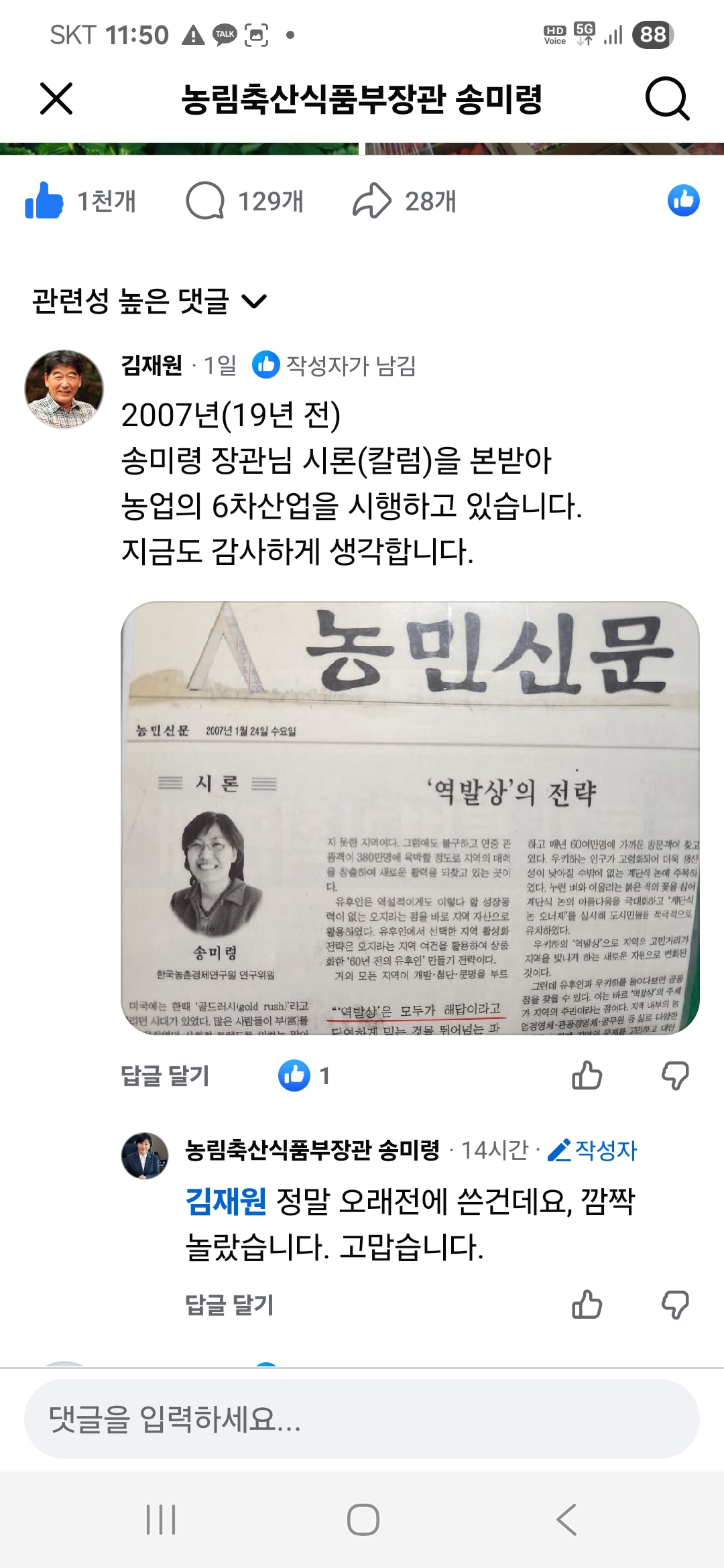Downvote 김재원 comment with thumbs-down outline
724x1568 pixels.
[675, 1075]
